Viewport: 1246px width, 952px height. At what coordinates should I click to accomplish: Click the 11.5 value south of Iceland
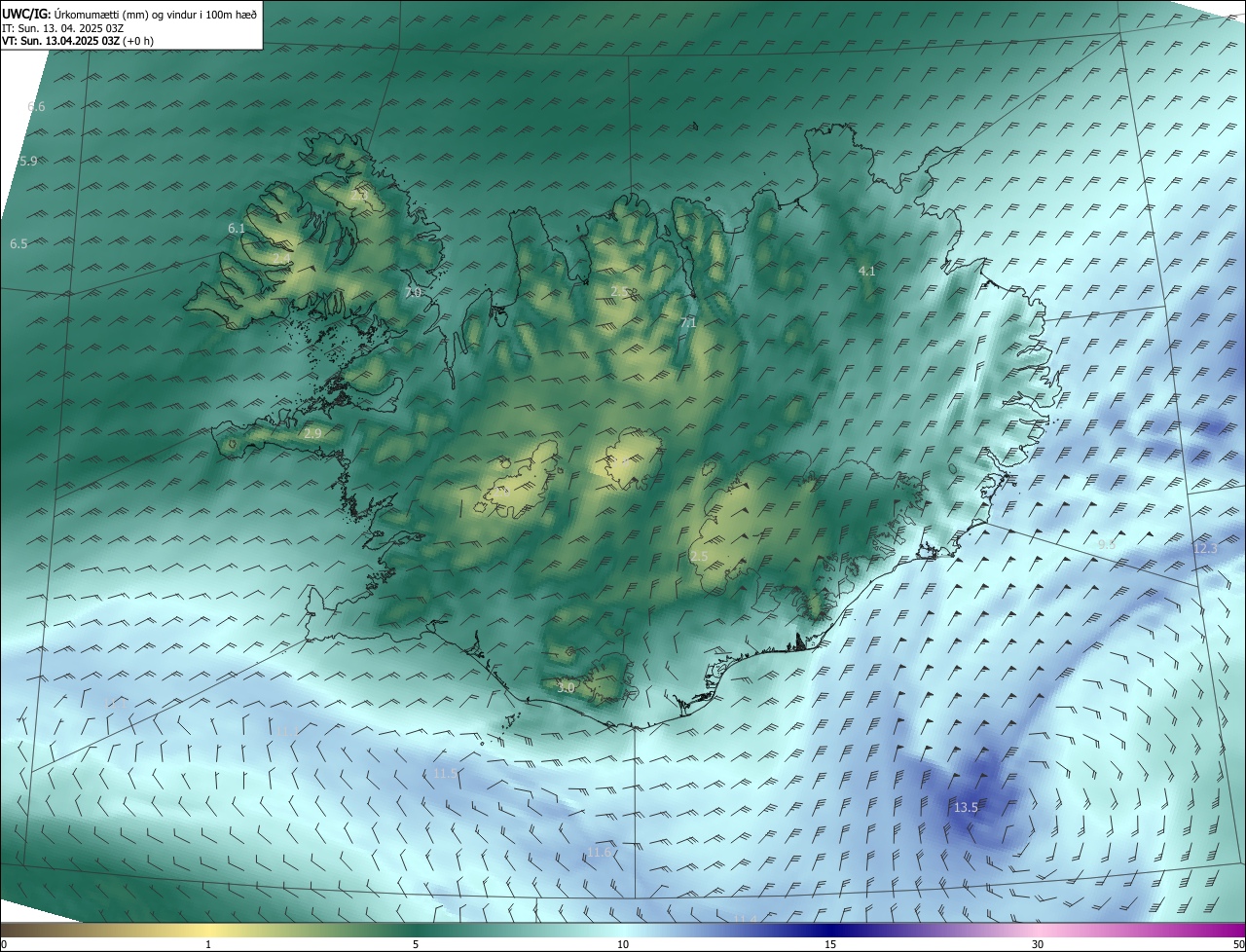pos(445,773)
